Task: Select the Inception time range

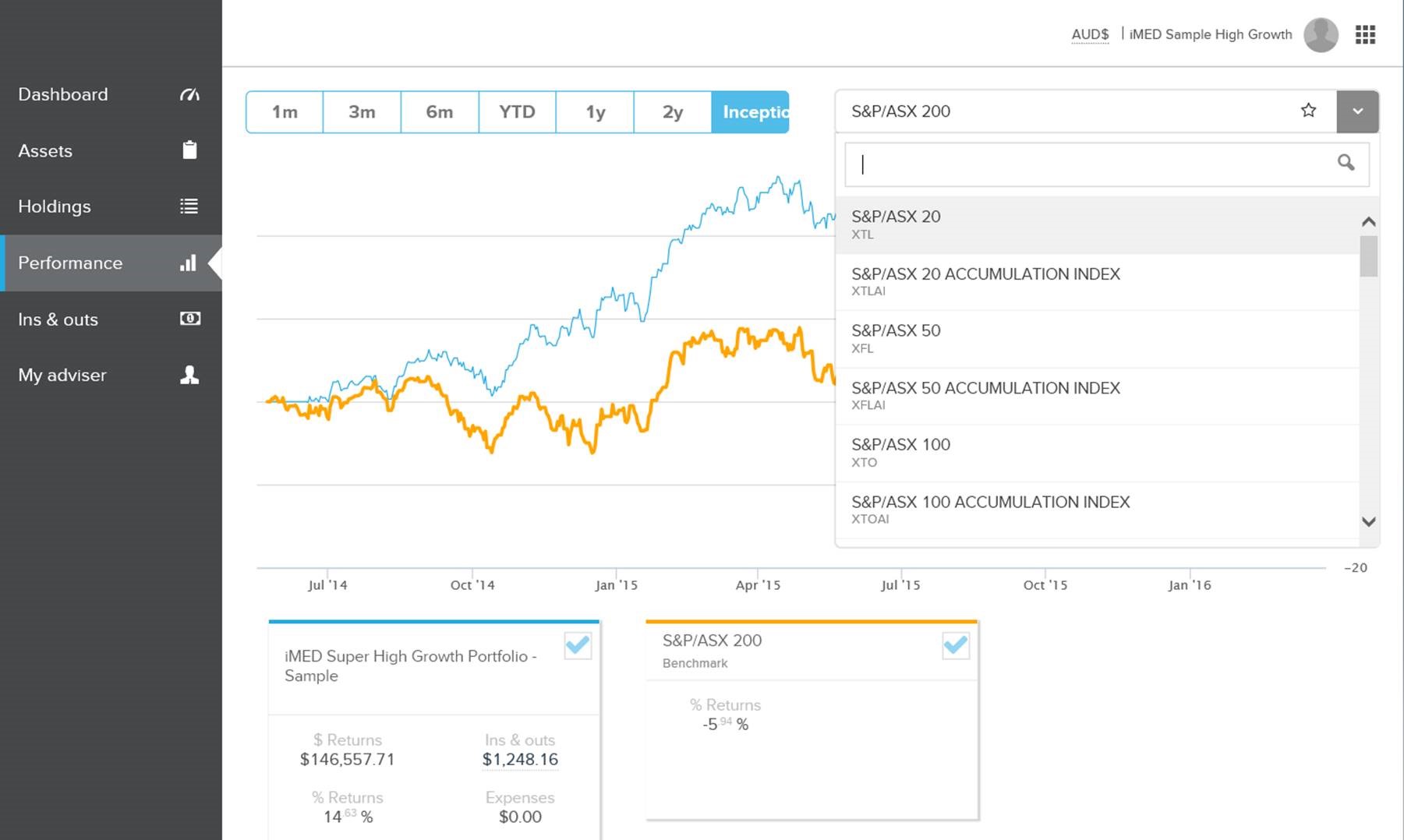Action: click(x=750, y=112)
